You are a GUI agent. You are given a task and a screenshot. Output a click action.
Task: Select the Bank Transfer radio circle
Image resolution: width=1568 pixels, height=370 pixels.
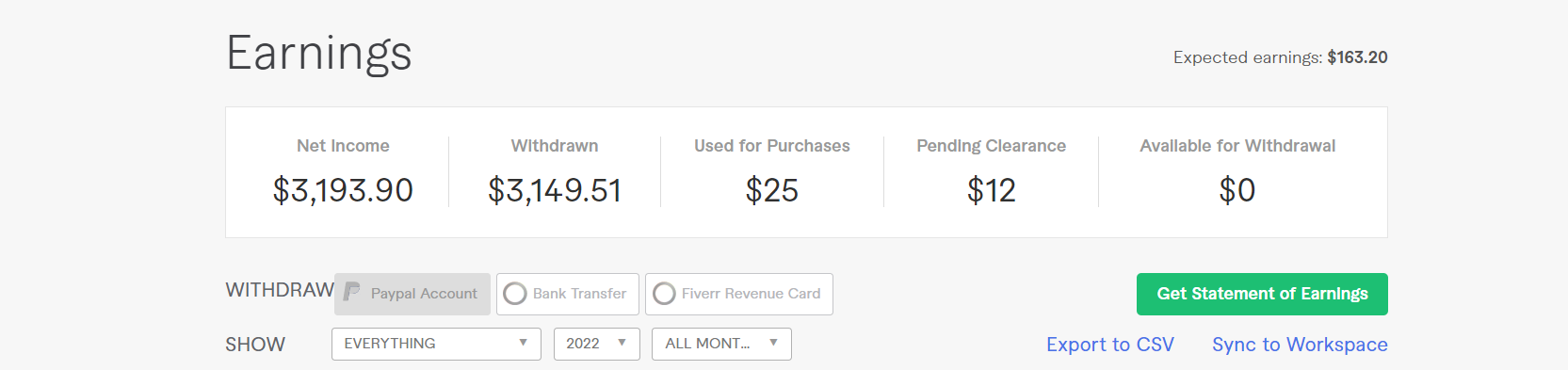pyautogui.click(x=515, y=294)
